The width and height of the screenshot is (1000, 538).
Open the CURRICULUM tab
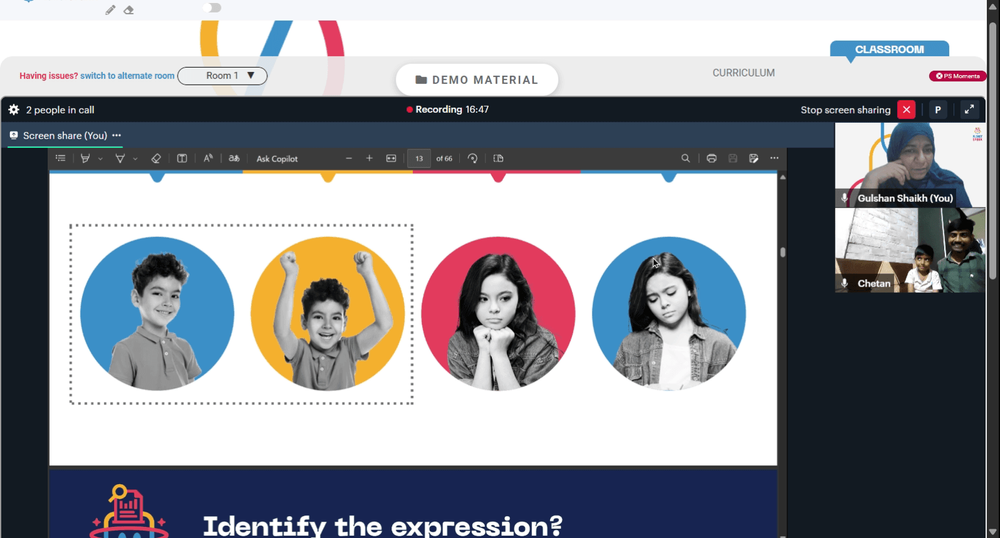(744, 73)
